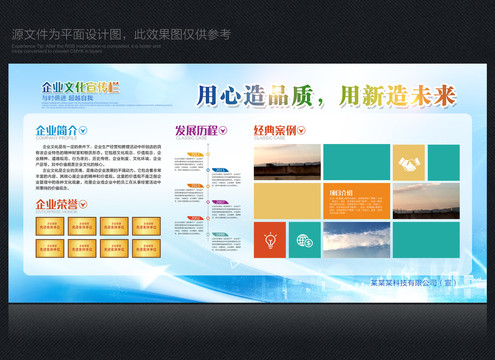
Task: Click the handshake icon tile
Action: 409,162
